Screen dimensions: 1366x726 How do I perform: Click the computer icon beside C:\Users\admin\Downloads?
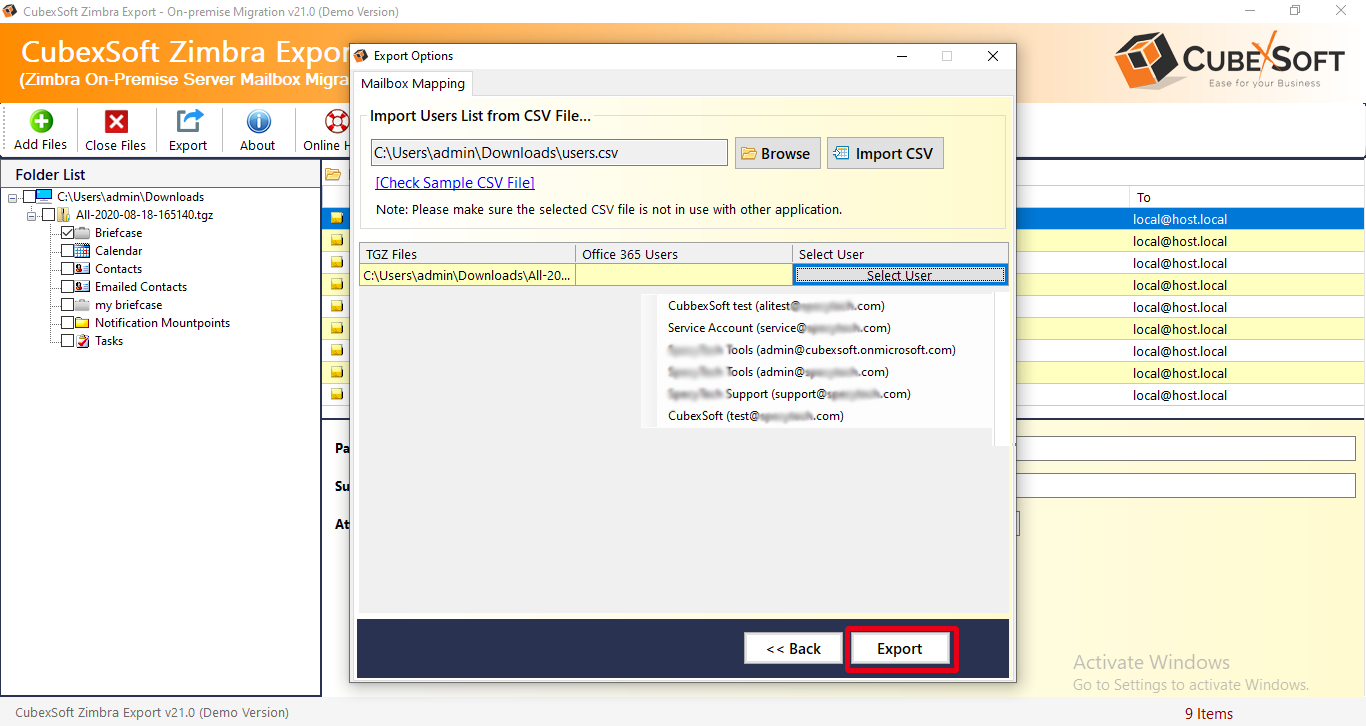tap(43, 197)
